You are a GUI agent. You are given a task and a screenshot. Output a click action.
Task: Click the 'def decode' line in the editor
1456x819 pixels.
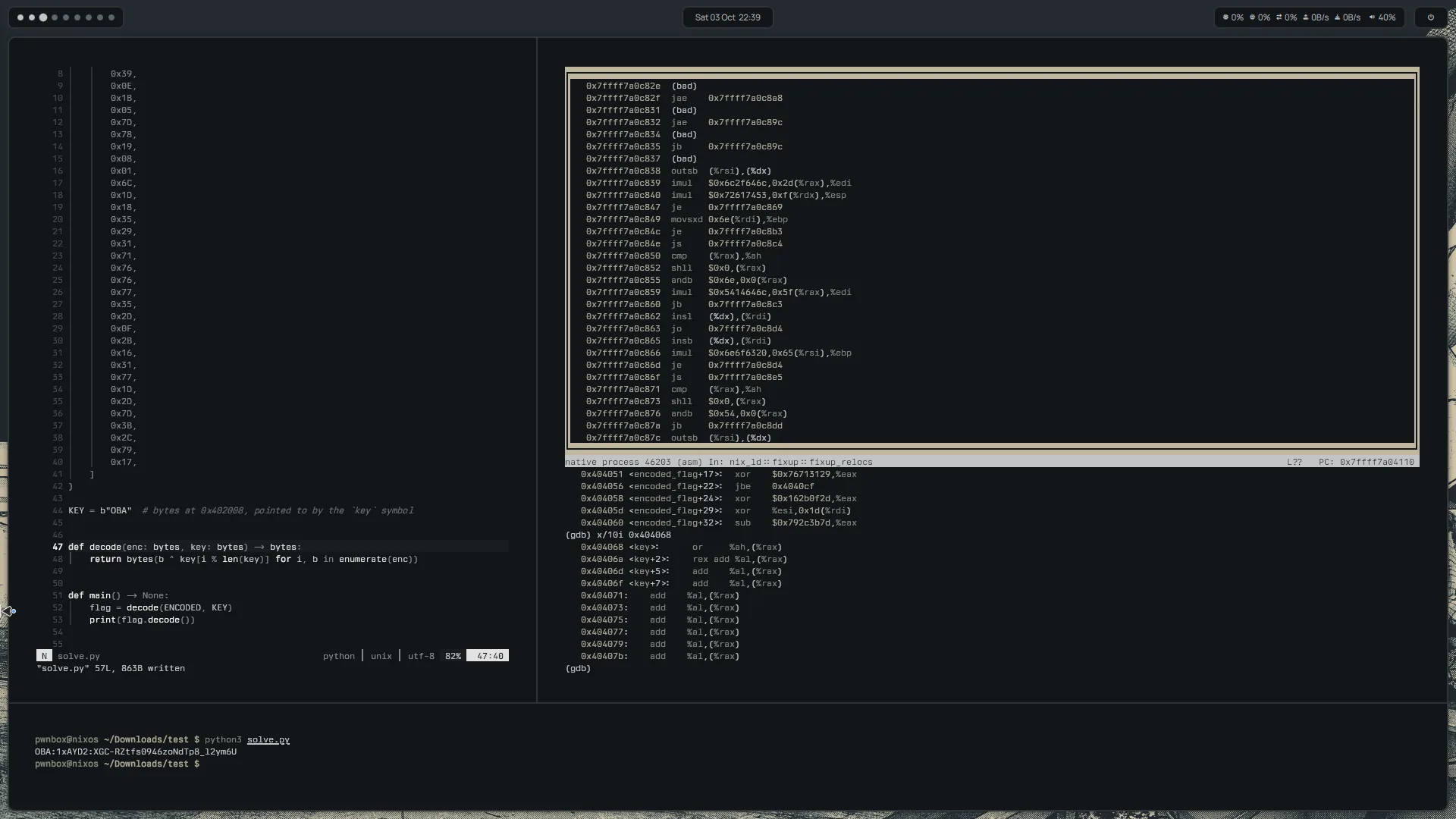tap(184, 547)
